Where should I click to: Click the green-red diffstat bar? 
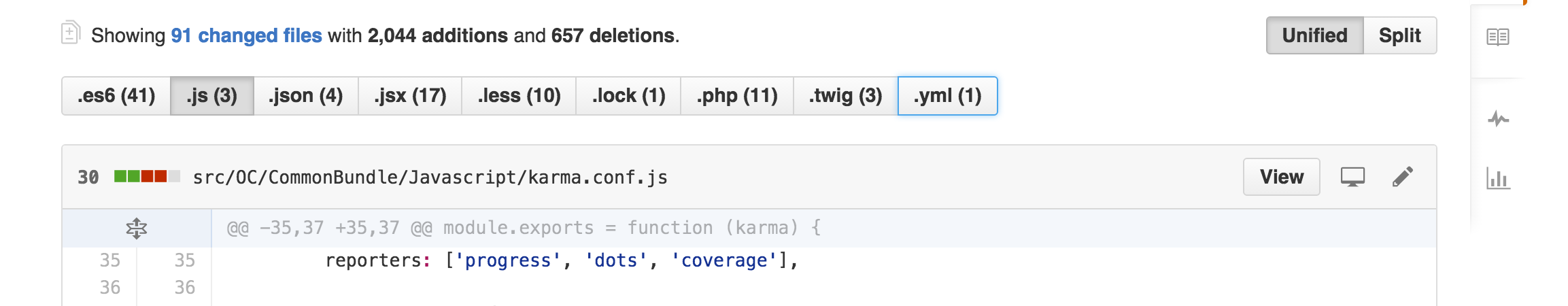pyautogui.click(x=147, y=177)
